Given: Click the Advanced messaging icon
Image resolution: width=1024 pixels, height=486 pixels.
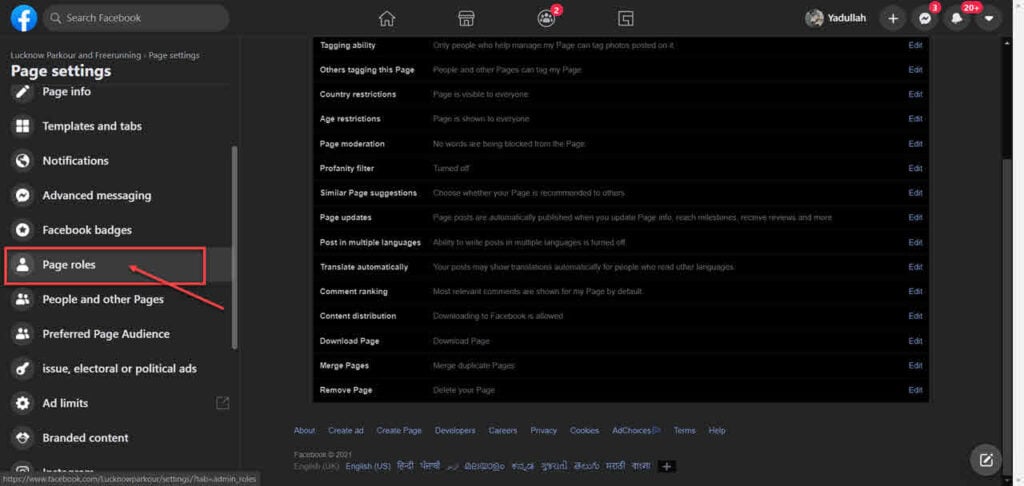Looking at the screenshot, I should click(23, 195).
